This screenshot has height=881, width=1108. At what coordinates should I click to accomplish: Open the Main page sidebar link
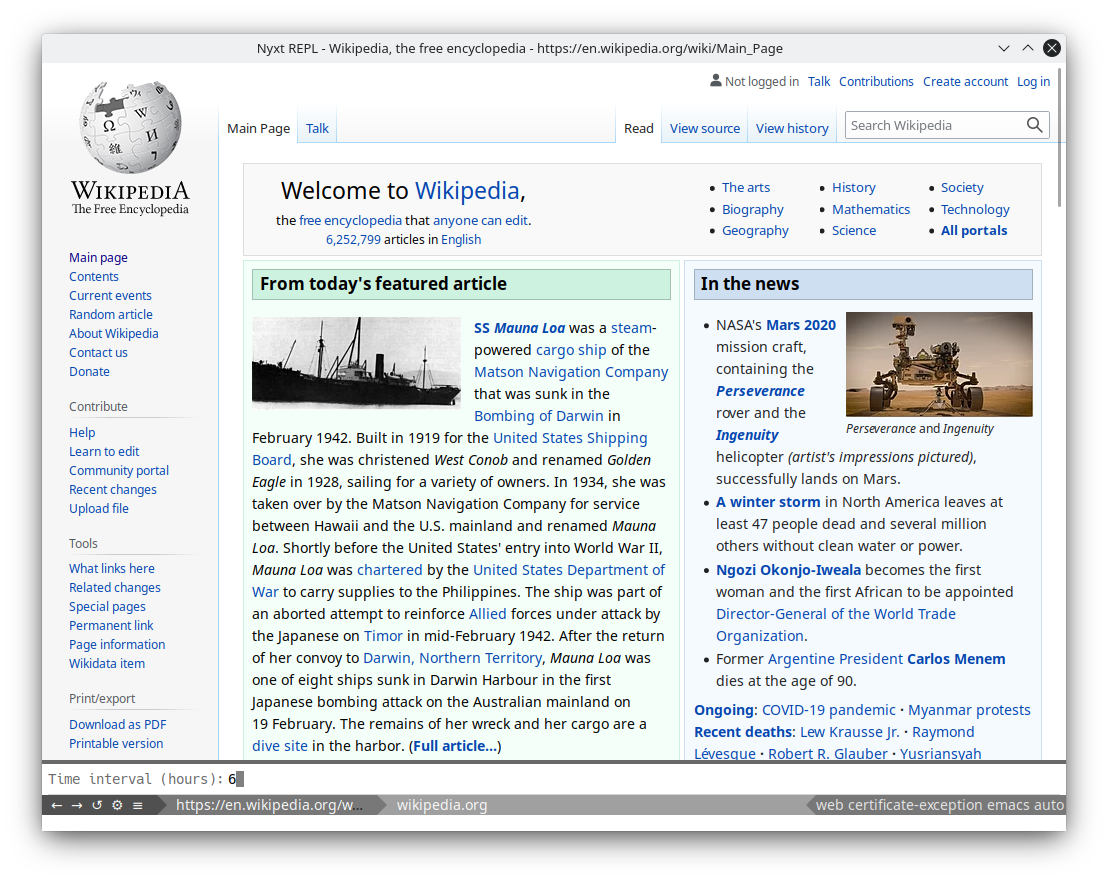(98, 258)
